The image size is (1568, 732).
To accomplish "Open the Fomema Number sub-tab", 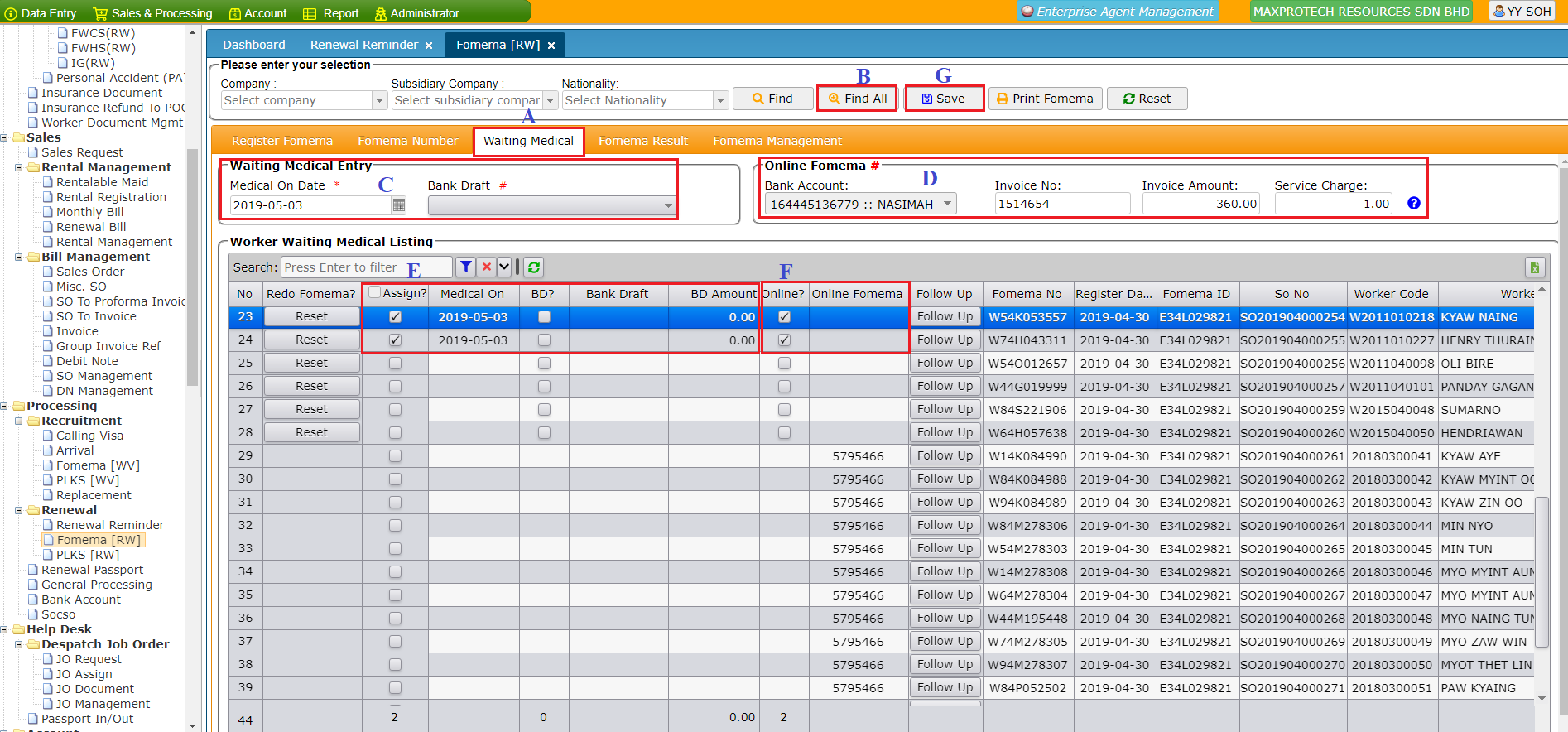I will tap(407, 141).
